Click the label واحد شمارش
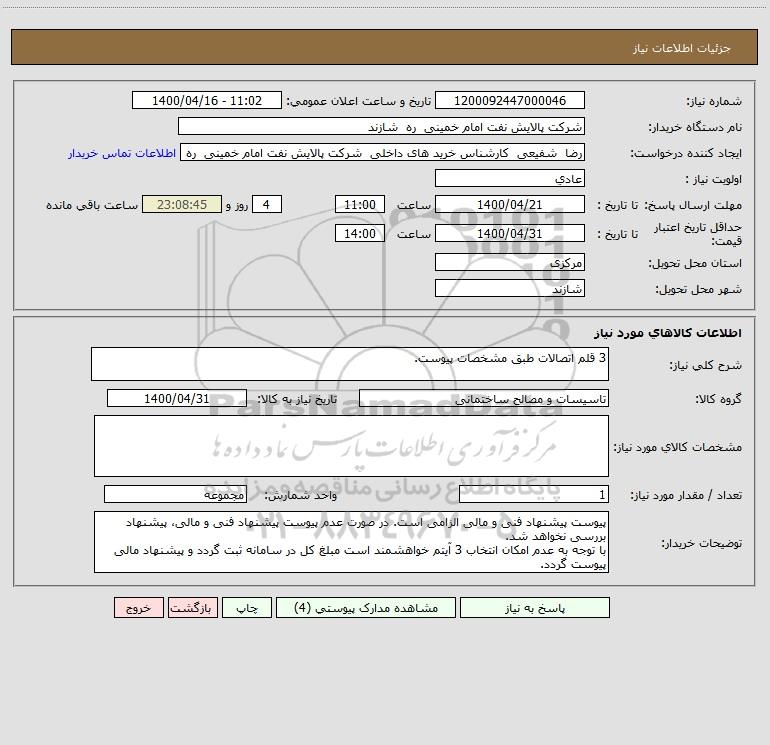 (301, 496)
